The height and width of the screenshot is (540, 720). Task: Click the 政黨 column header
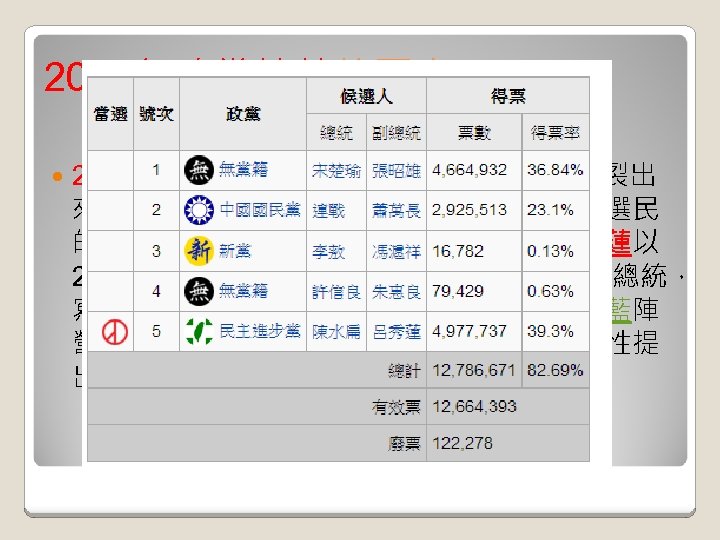tap(243, 114)
